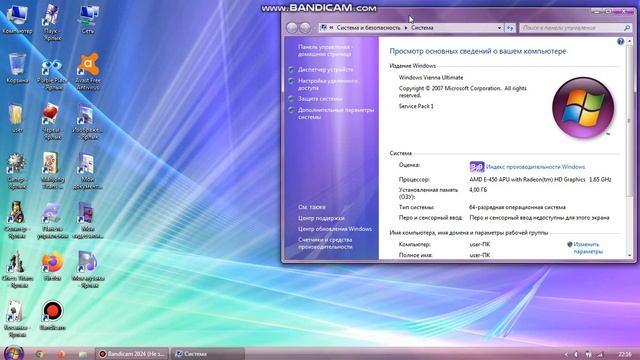Click the volume icon in system tray

point(576,354)
